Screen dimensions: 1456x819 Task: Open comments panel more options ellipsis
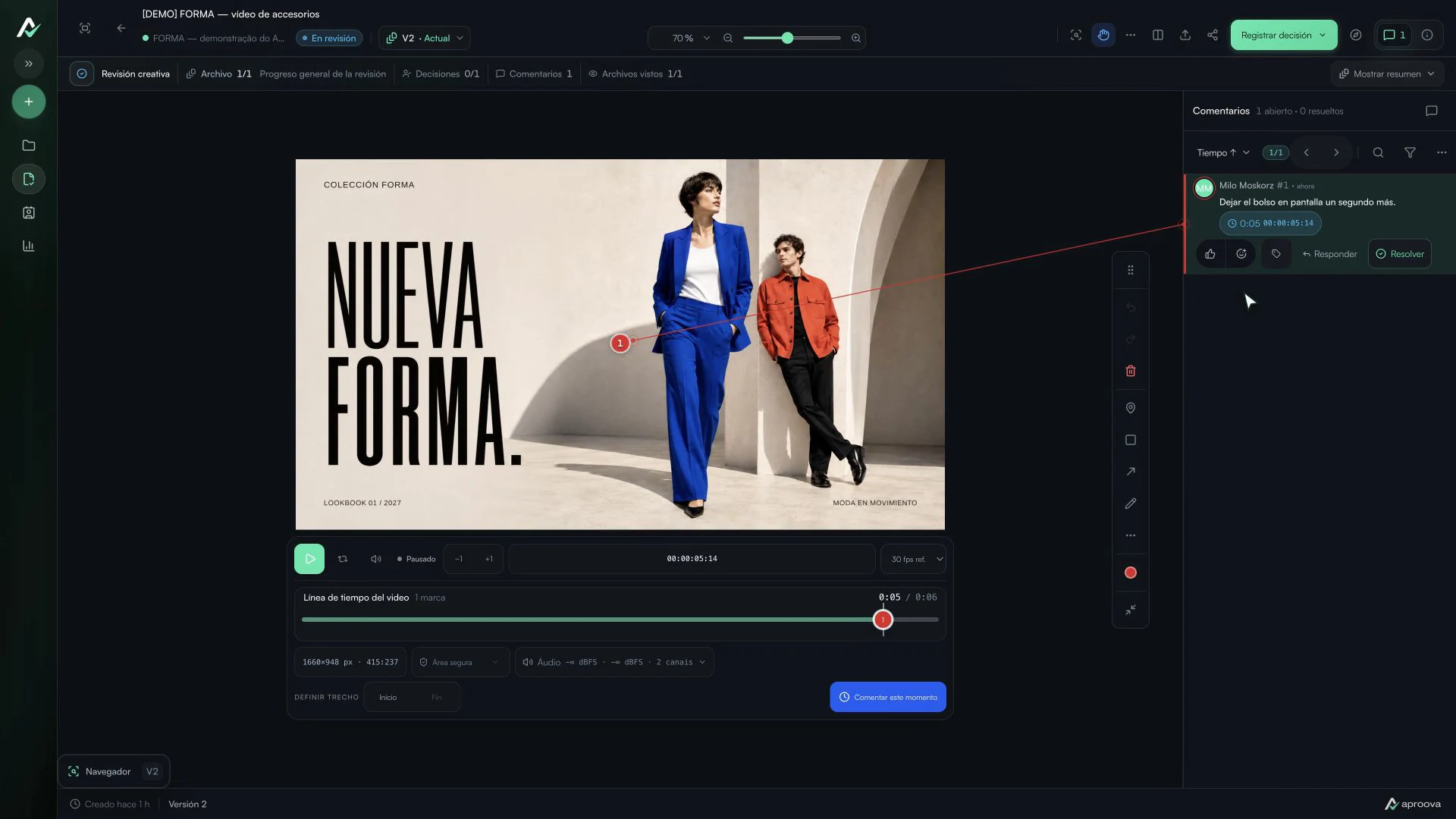(x=1442, y=152)
